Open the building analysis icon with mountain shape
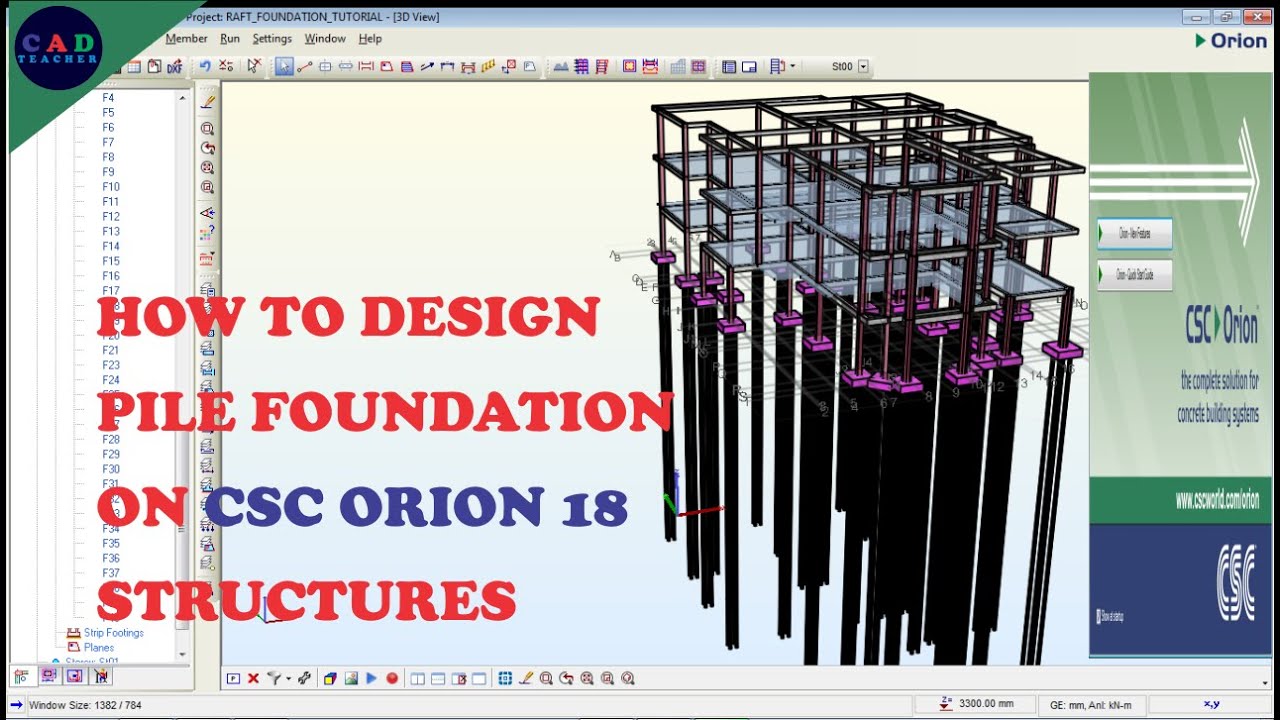 point(561,66)
